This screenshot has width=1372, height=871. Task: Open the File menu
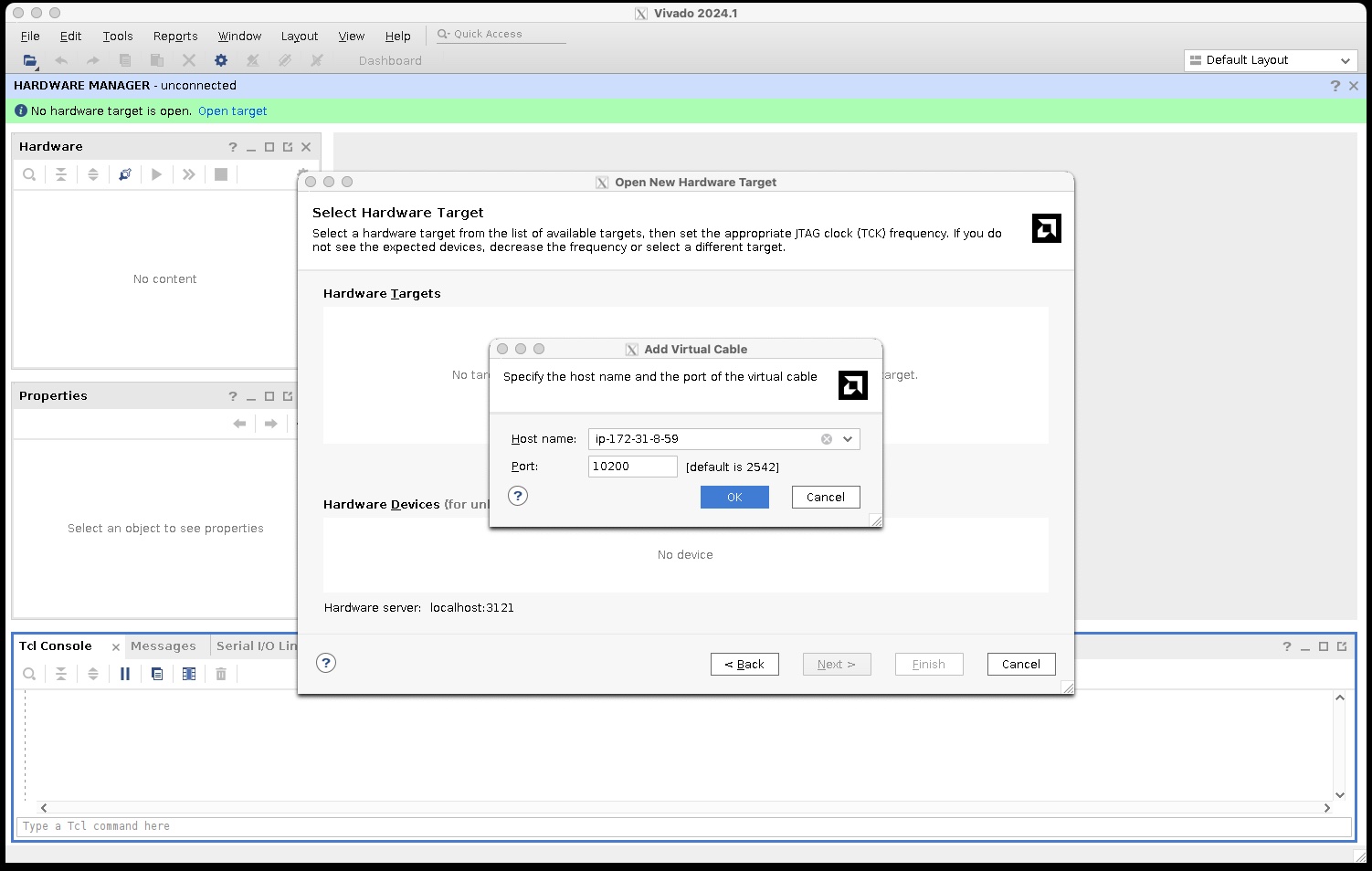pyautogui.click(x=30, y=37)
